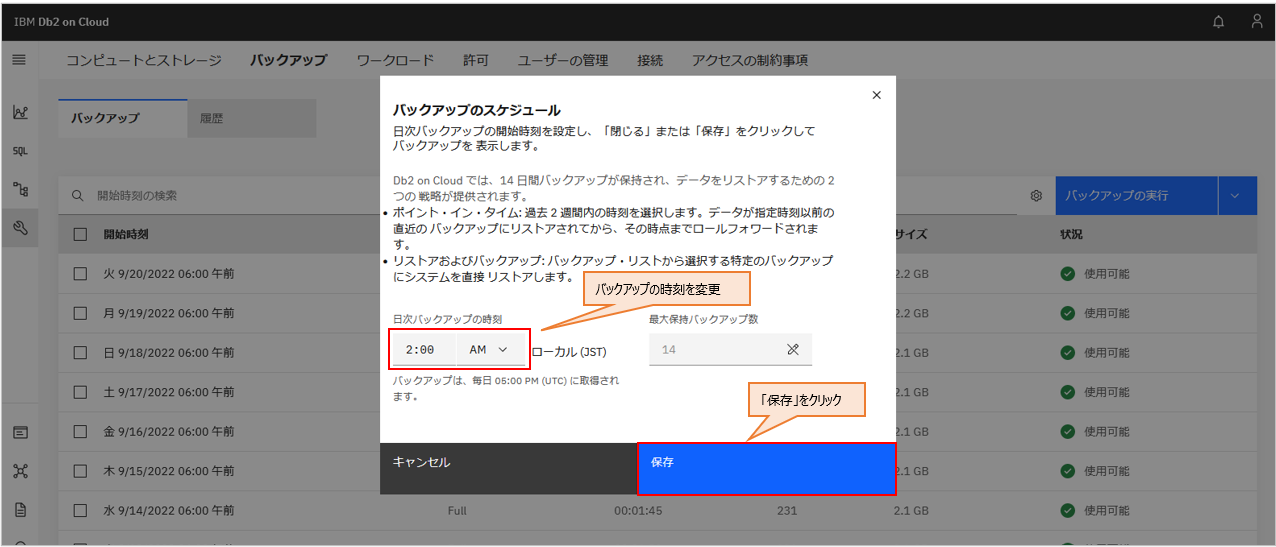1276x547 pixels.
Task: Check the 火 9/20/2022 06:00 backup row
Action: click(x=80, y=273)
